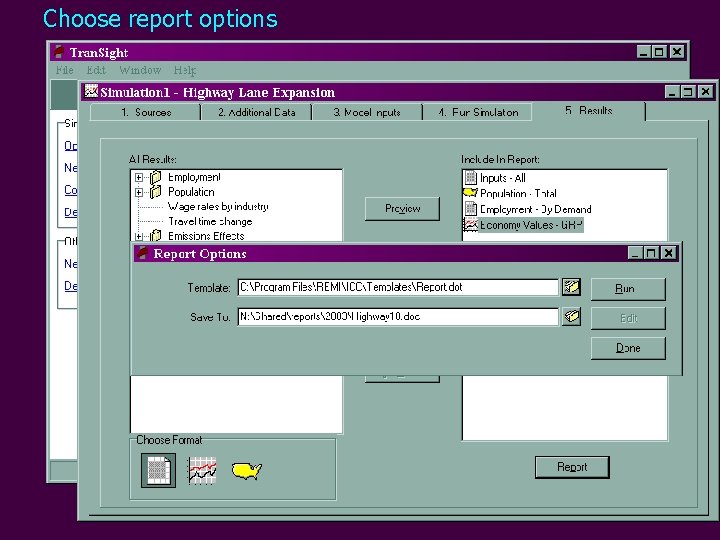Select Employment - By Demand list entry
The height and width of the screenshot is (540, 720).
click(x=535, y=209)
